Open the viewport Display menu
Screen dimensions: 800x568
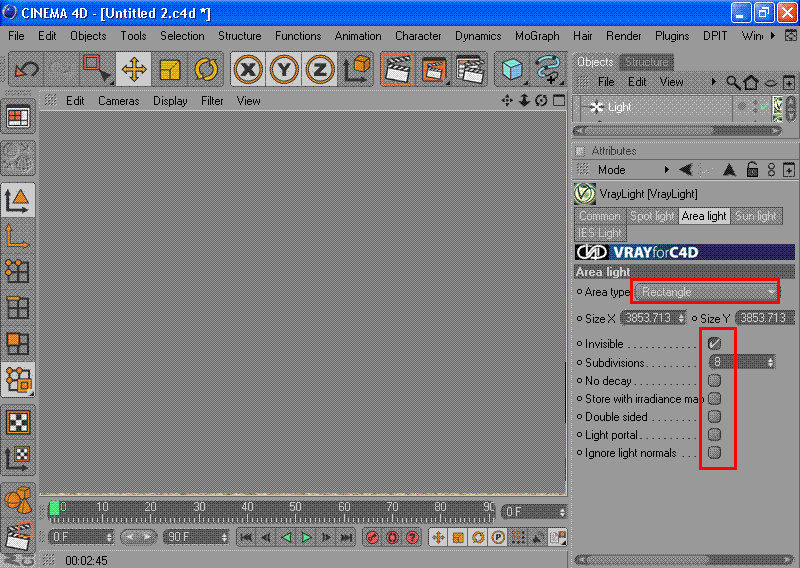pos(170,101)
